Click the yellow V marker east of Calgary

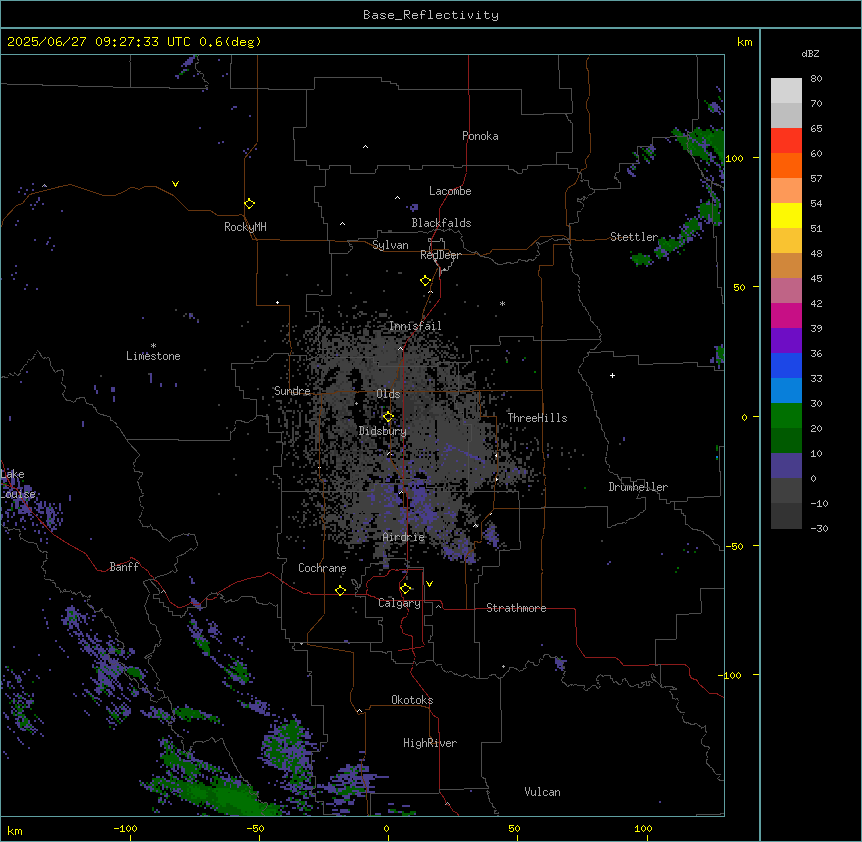click(x=429, y=584)
